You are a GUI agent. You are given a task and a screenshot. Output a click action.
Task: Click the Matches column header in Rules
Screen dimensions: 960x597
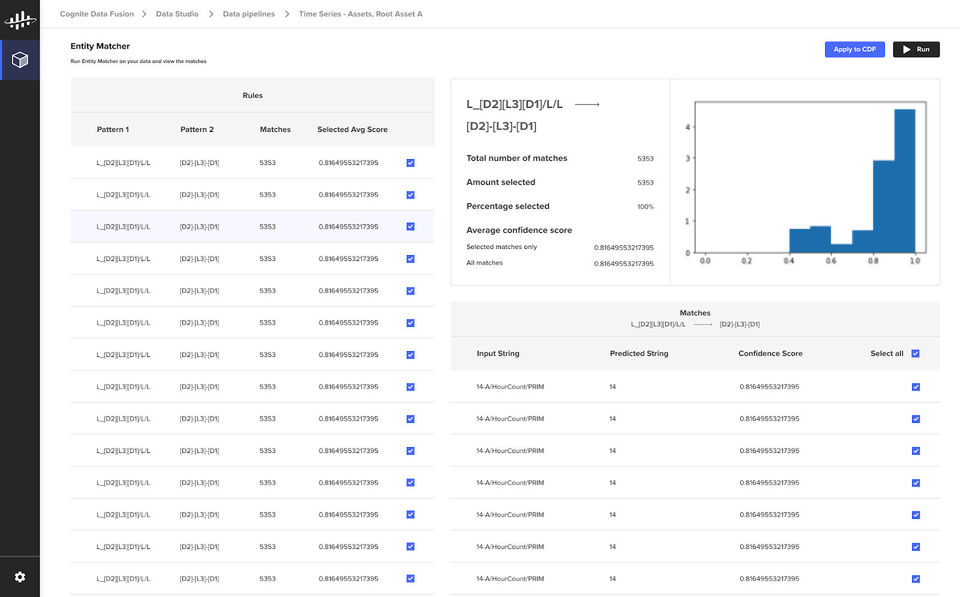275,130
